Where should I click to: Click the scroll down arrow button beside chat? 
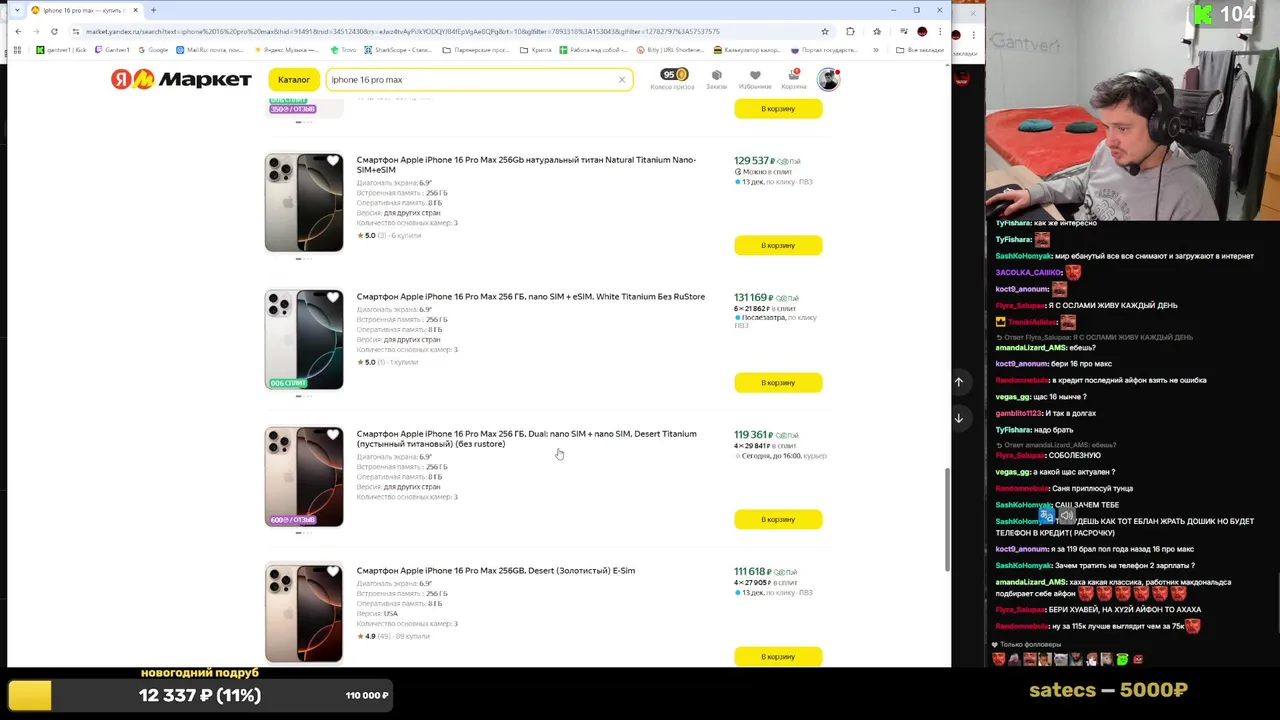tap(958, 418)
